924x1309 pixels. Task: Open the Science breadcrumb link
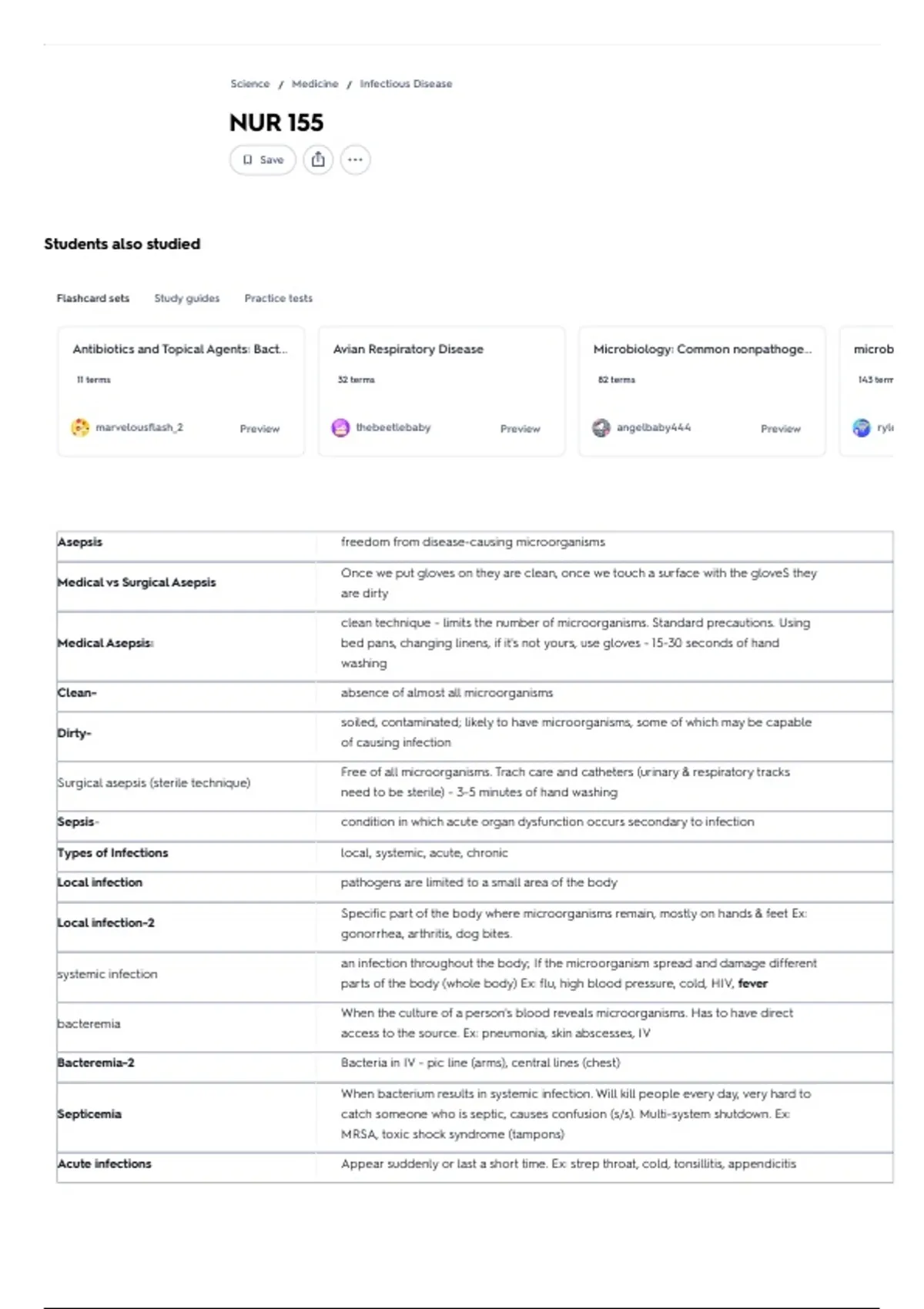[250, 84]
